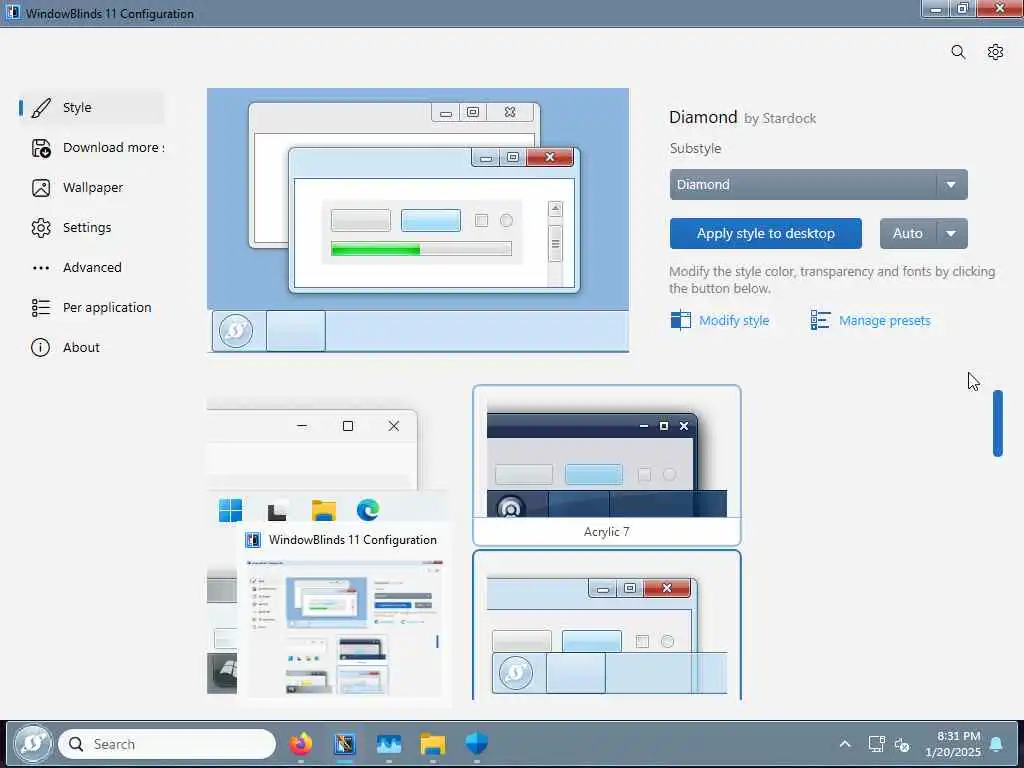This screenshot has width=1024, height=768.
Task: Open the Per application section
Action: (91, 308)
